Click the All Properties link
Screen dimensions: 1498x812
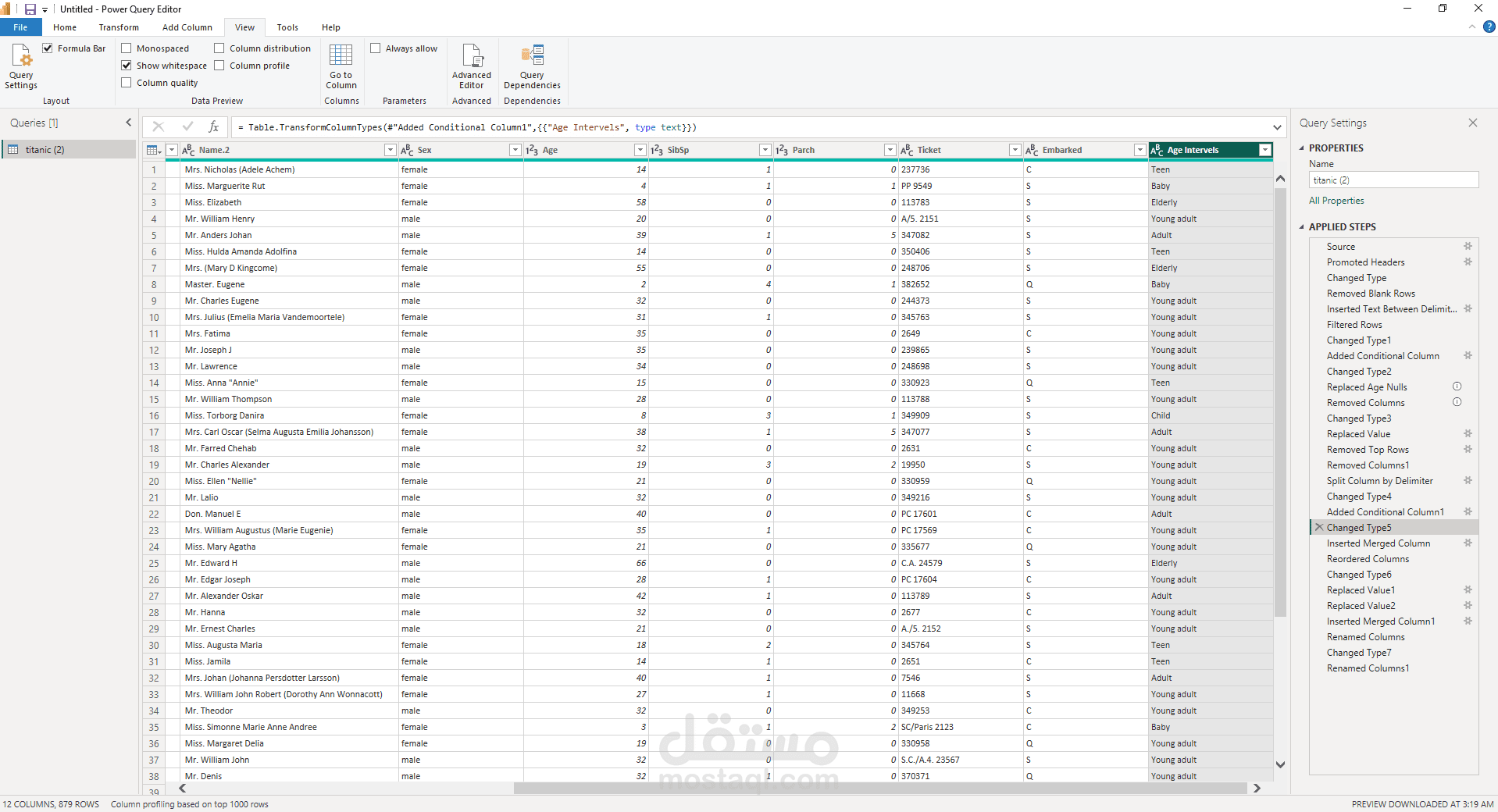(x=1336, y=201)
